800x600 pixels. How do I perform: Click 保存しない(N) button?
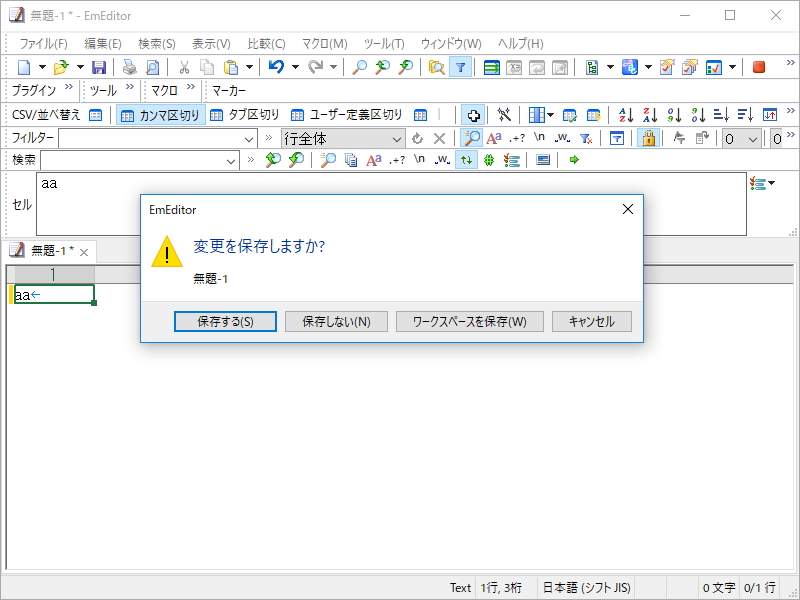(336, 321)
